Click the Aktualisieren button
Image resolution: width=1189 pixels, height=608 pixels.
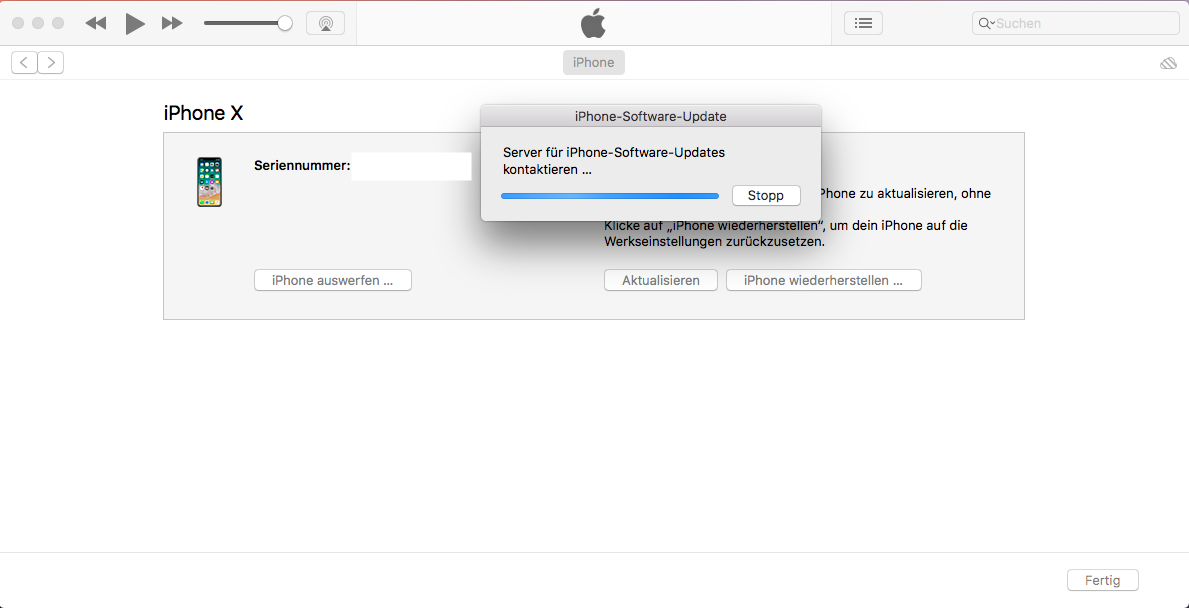coord(660,280)
